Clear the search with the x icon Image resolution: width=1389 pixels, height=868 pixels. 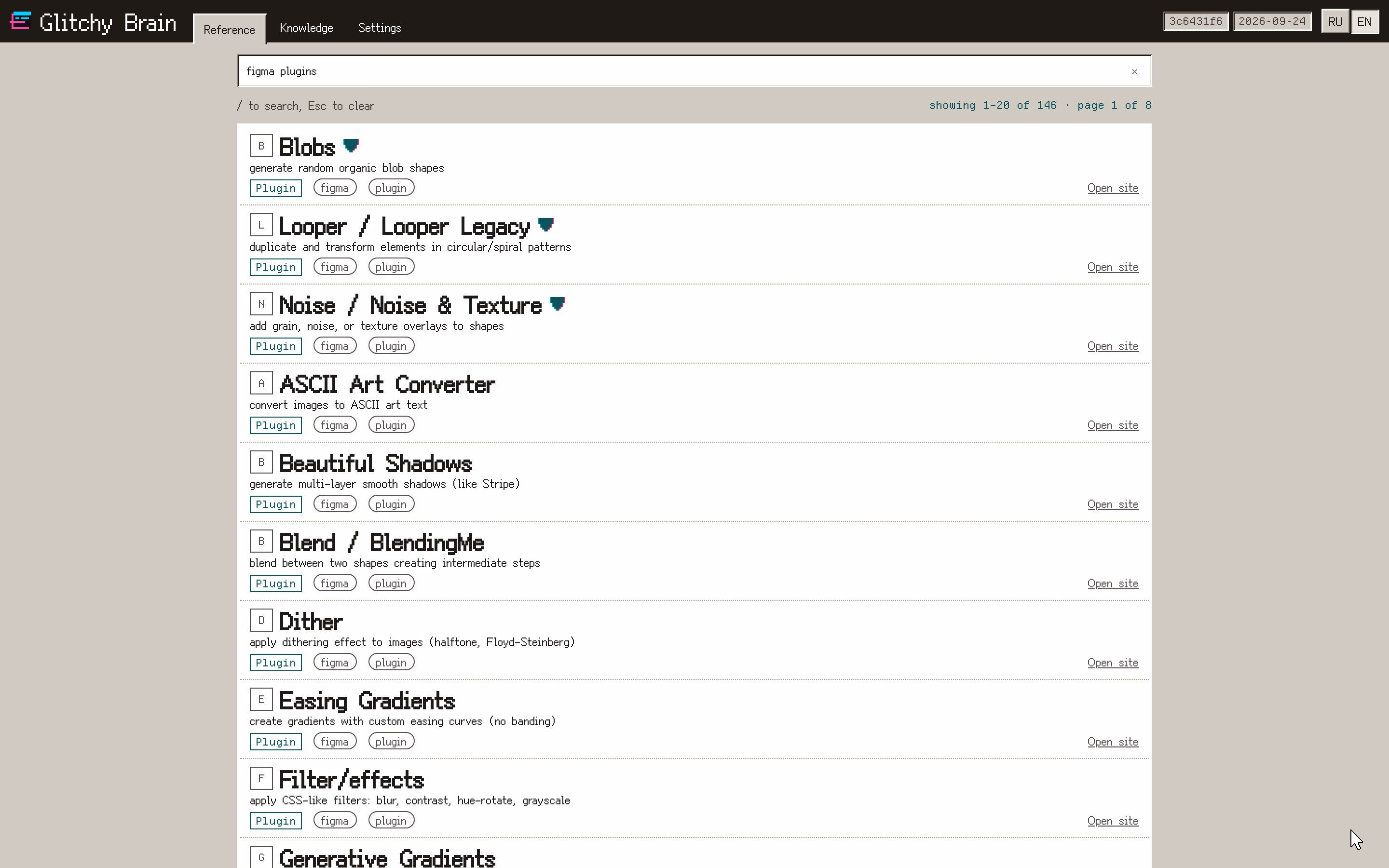[x=1134, y=72]
